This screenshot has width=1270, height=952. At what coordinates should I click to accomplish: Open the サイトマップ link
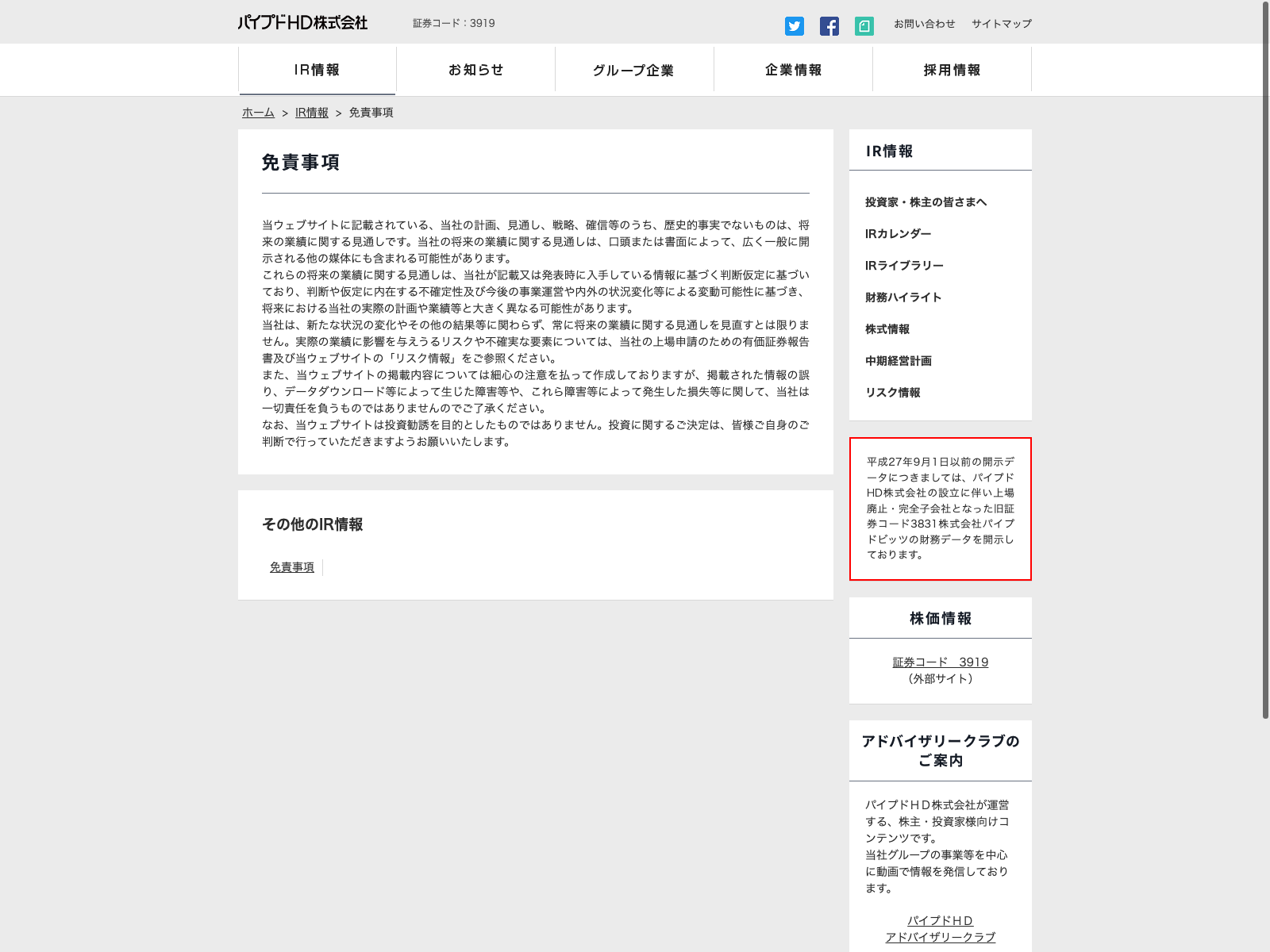pos(1001,24)
